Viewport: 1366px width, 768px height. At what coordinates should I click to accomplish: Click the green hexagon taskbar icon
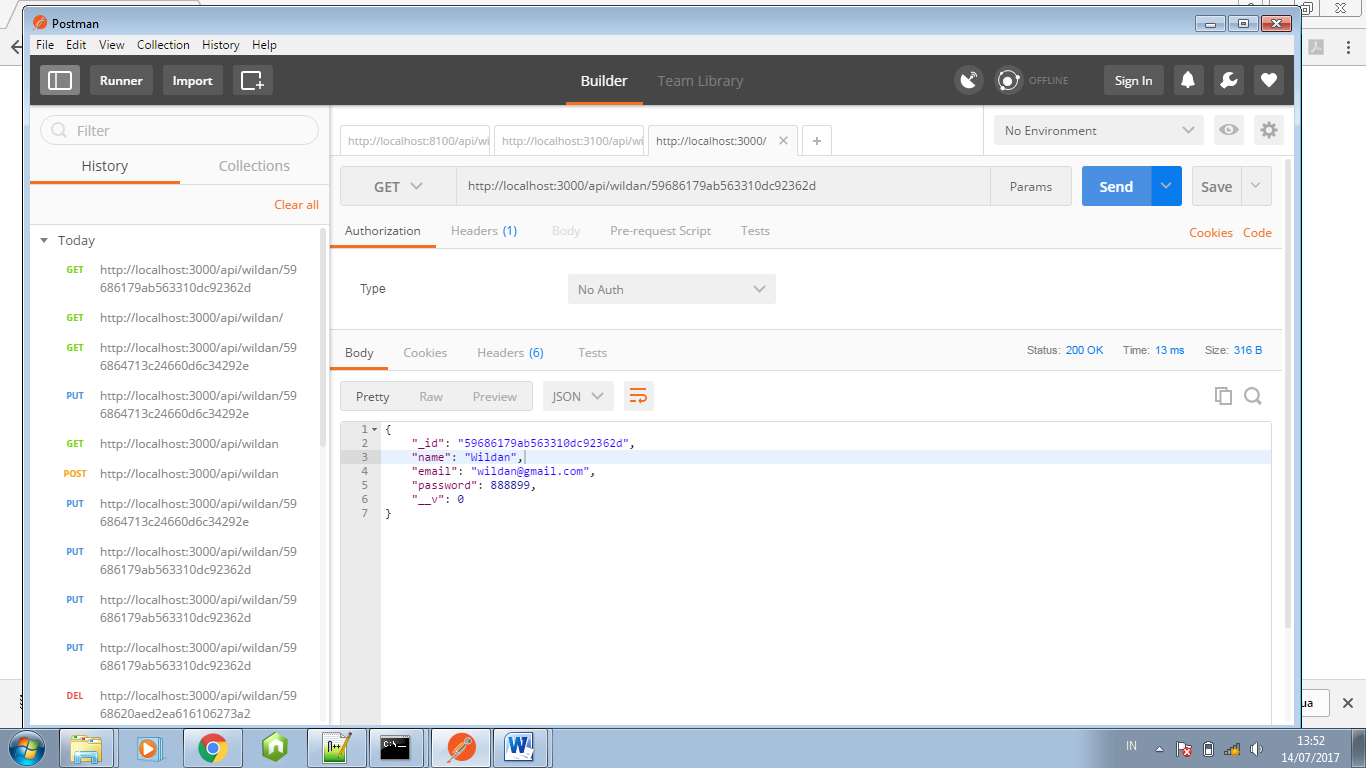(x=274, y=747)
